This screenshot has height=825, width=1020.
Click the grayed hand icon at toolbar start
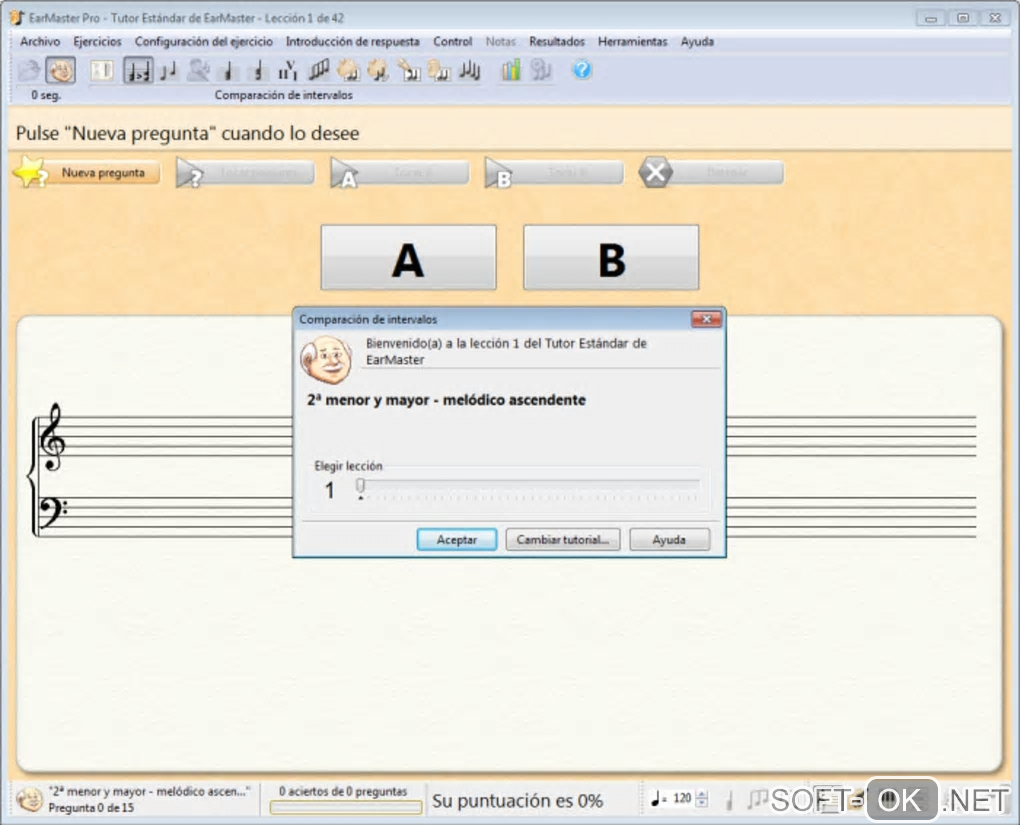click(x=29, y=70)
